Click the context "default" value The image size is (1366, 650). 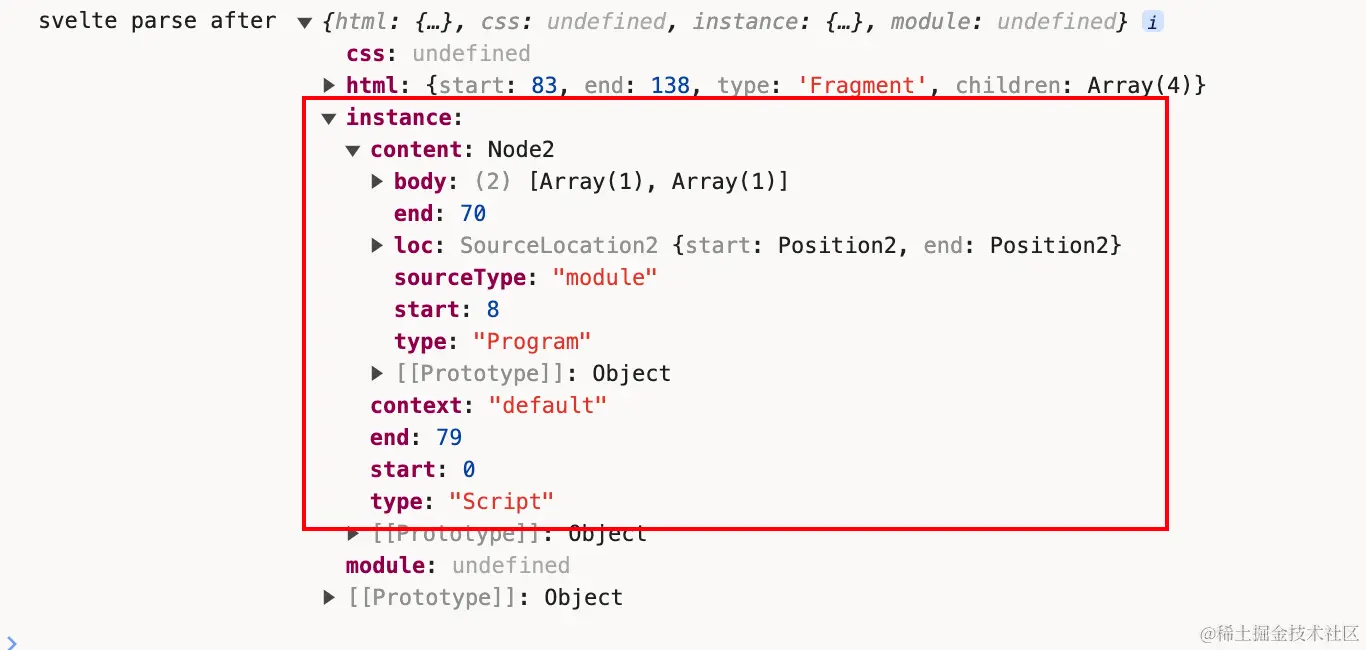[548, 406]
